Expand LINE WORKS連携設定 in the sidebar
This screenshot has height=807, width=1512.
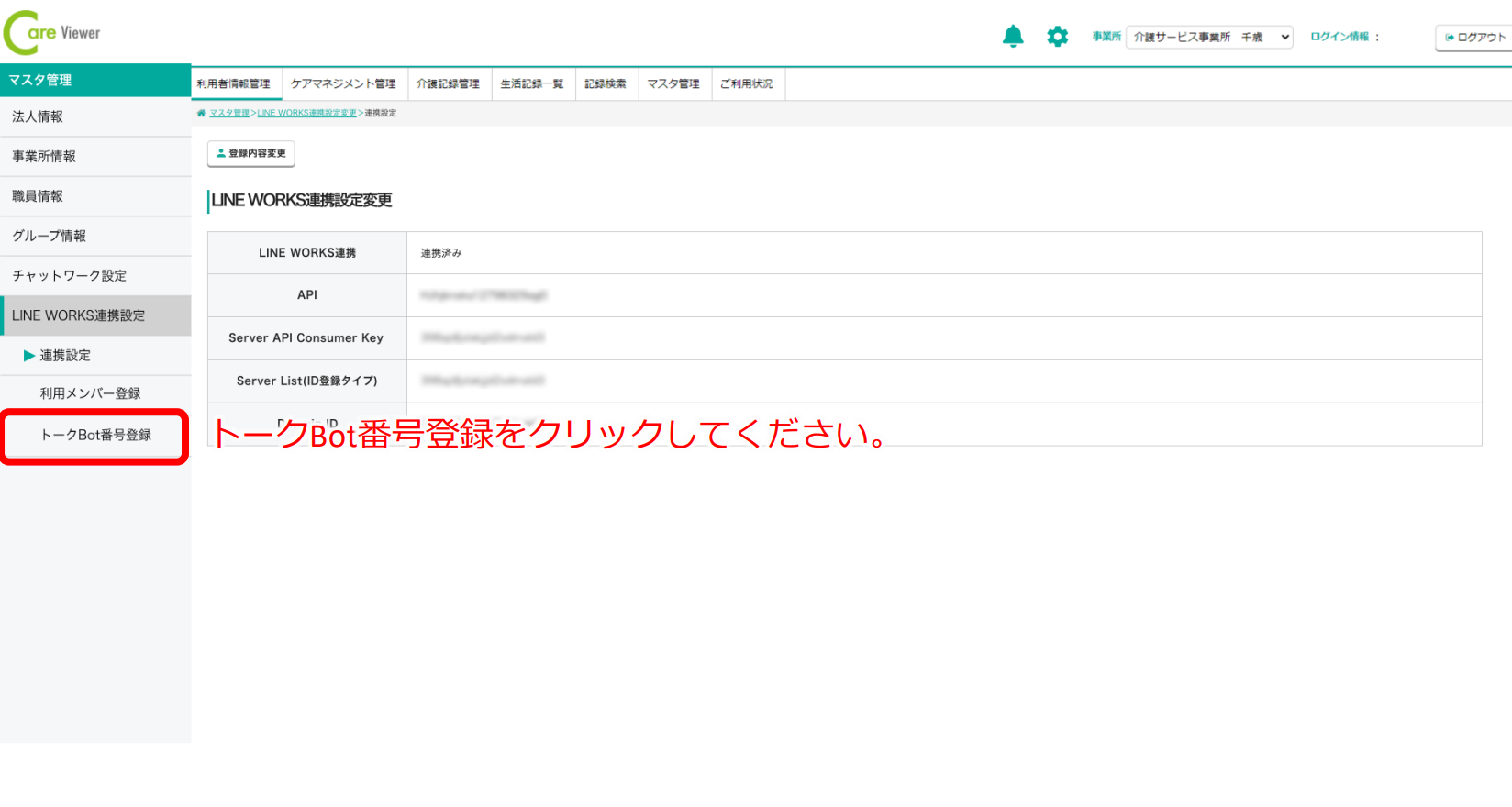pos(79,315)
